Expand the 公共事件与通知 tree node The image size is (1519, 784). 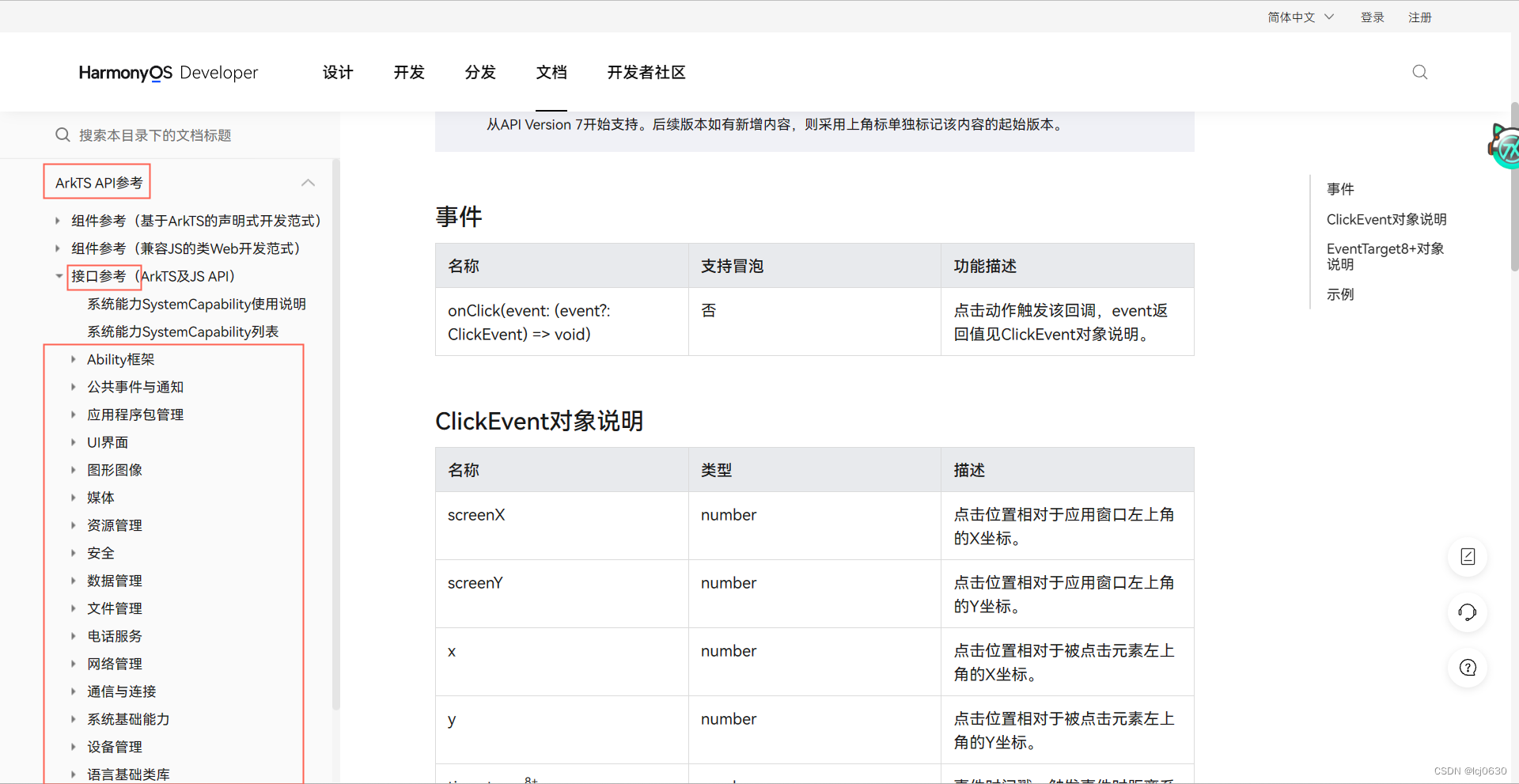tap(73, 387)
